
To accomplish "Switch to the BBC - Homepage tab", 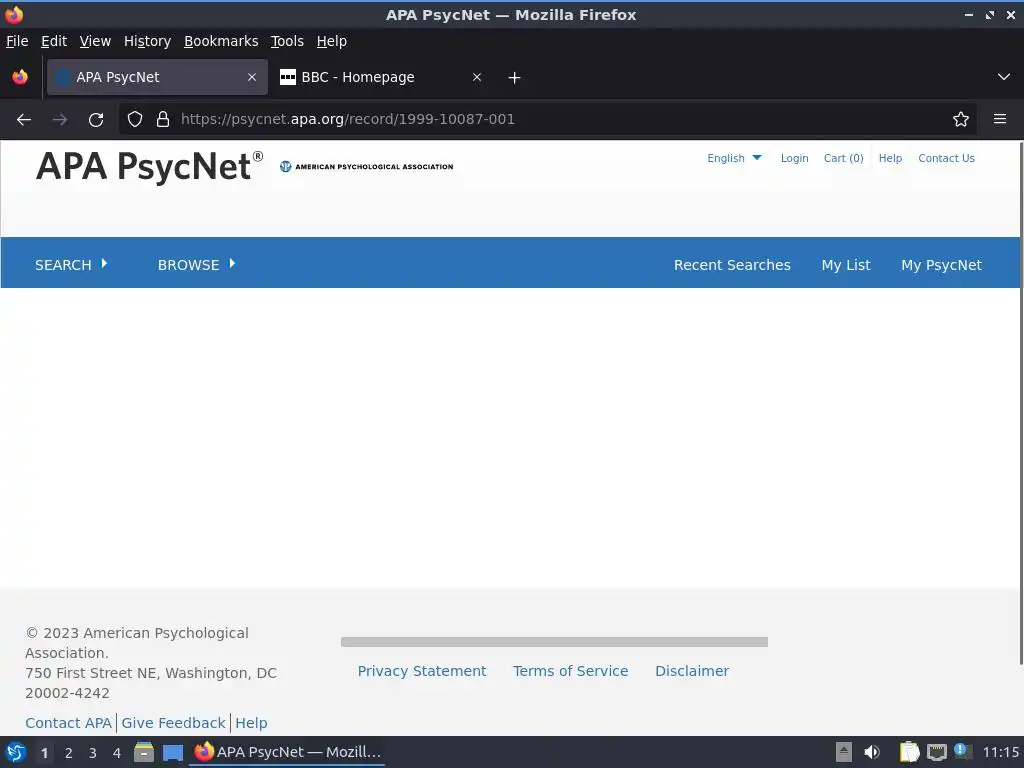I will click(380, 77).
